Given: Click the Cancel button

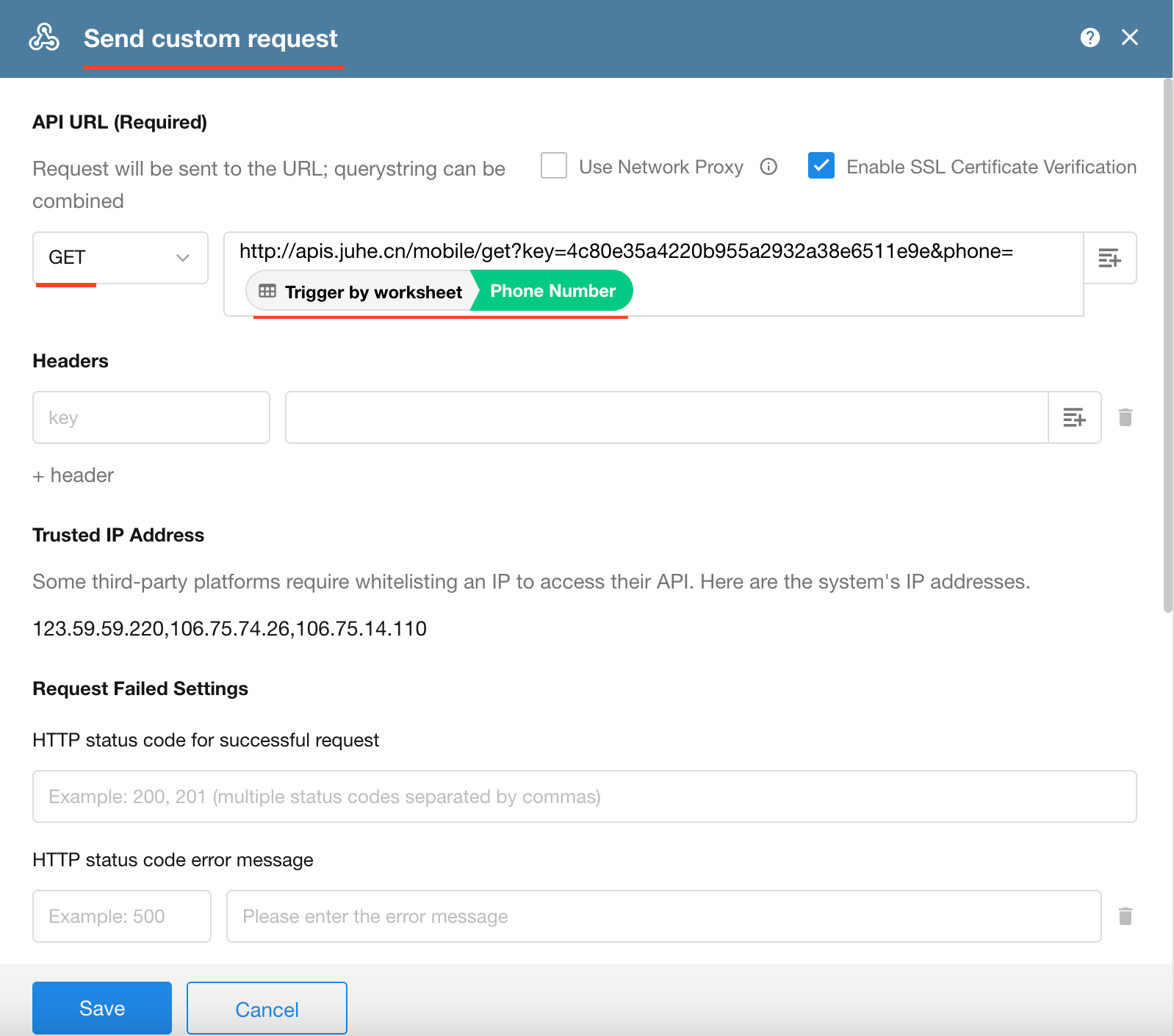Looking at the screenshot, I should 267,1008.
